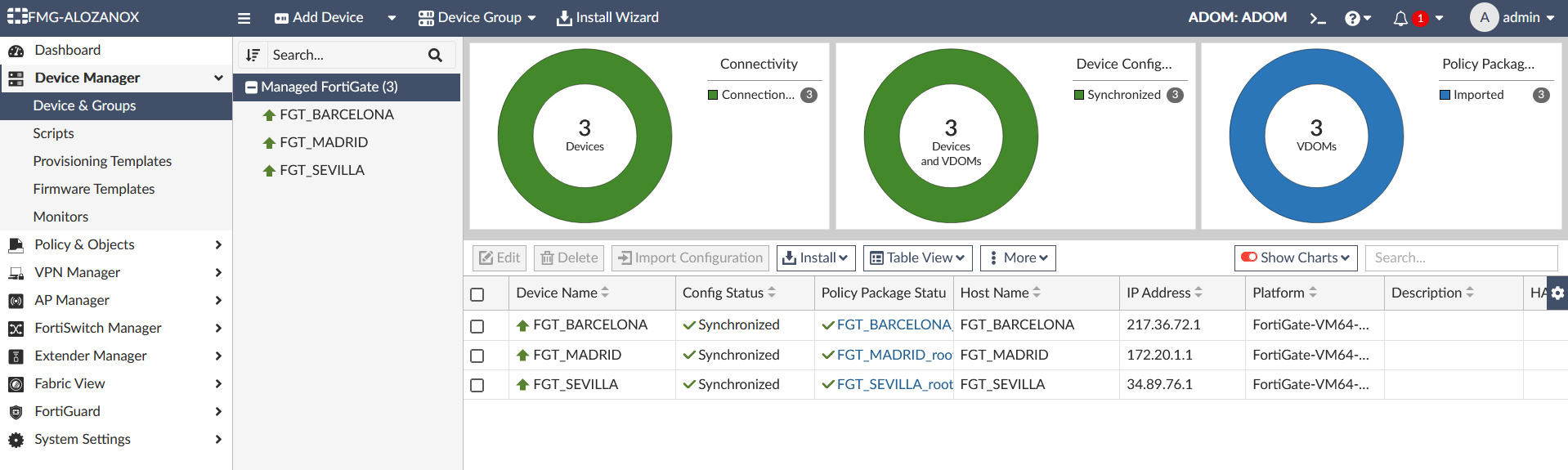The image size is (1568, 470).
Task: Collapse the Managed FortiGate (3) tree group
Action: [252, 87]
